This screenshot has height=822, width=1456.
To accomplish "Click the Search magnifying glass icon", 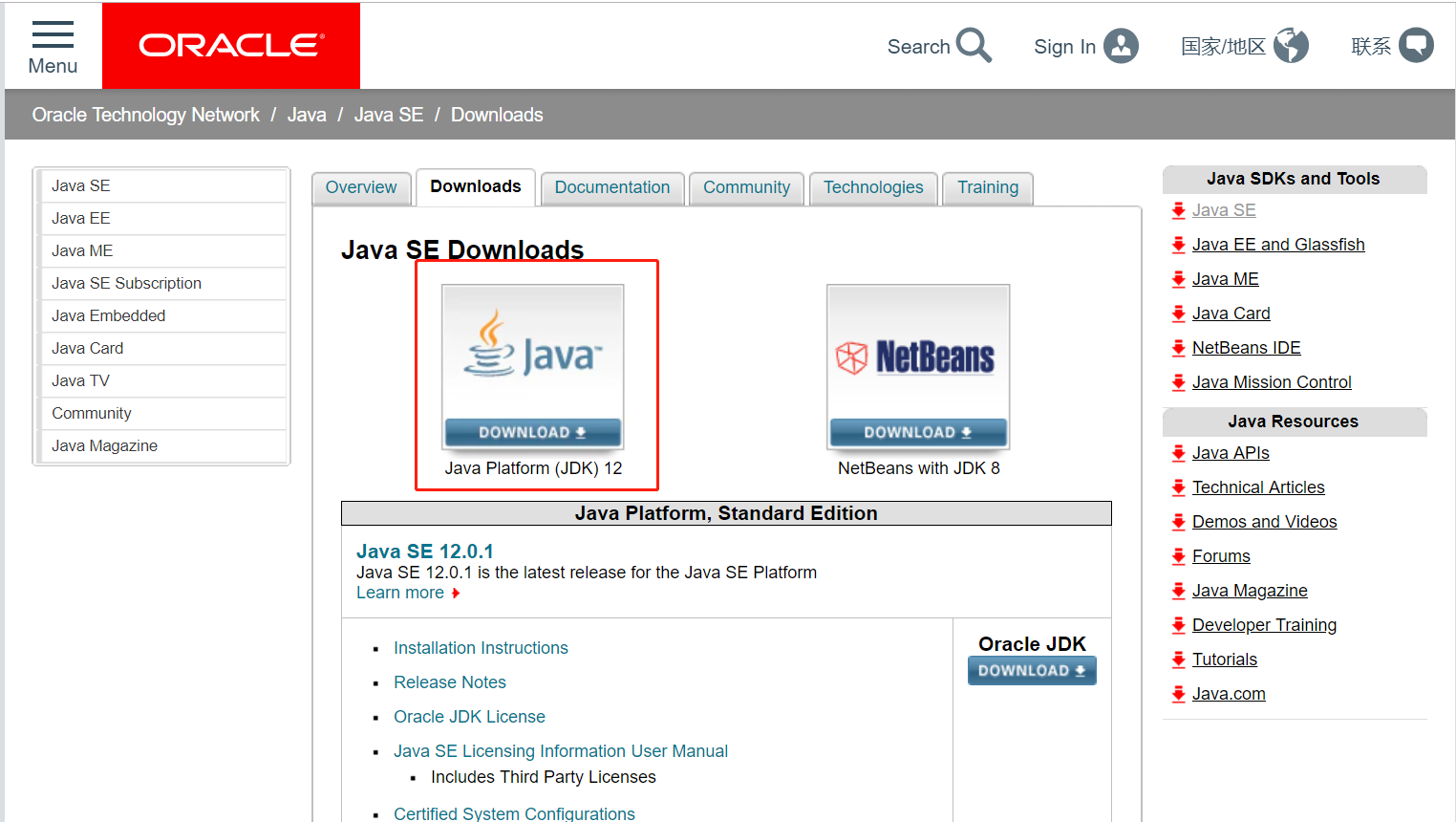I will [x=974, y=45].
